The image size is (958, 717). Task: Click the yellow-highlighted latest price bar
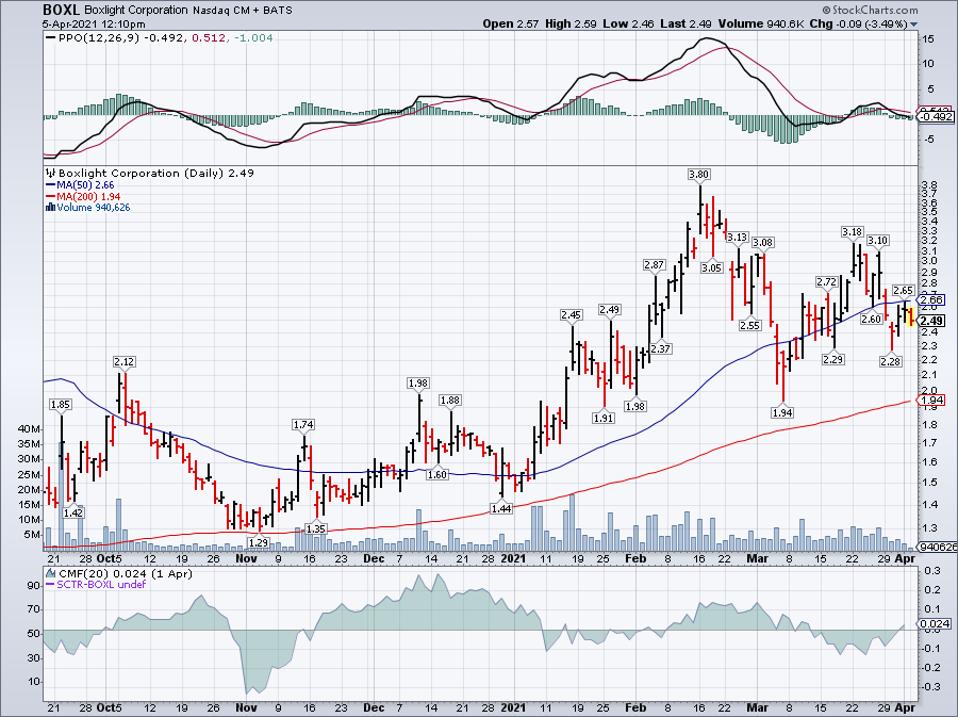coord(912,318)
